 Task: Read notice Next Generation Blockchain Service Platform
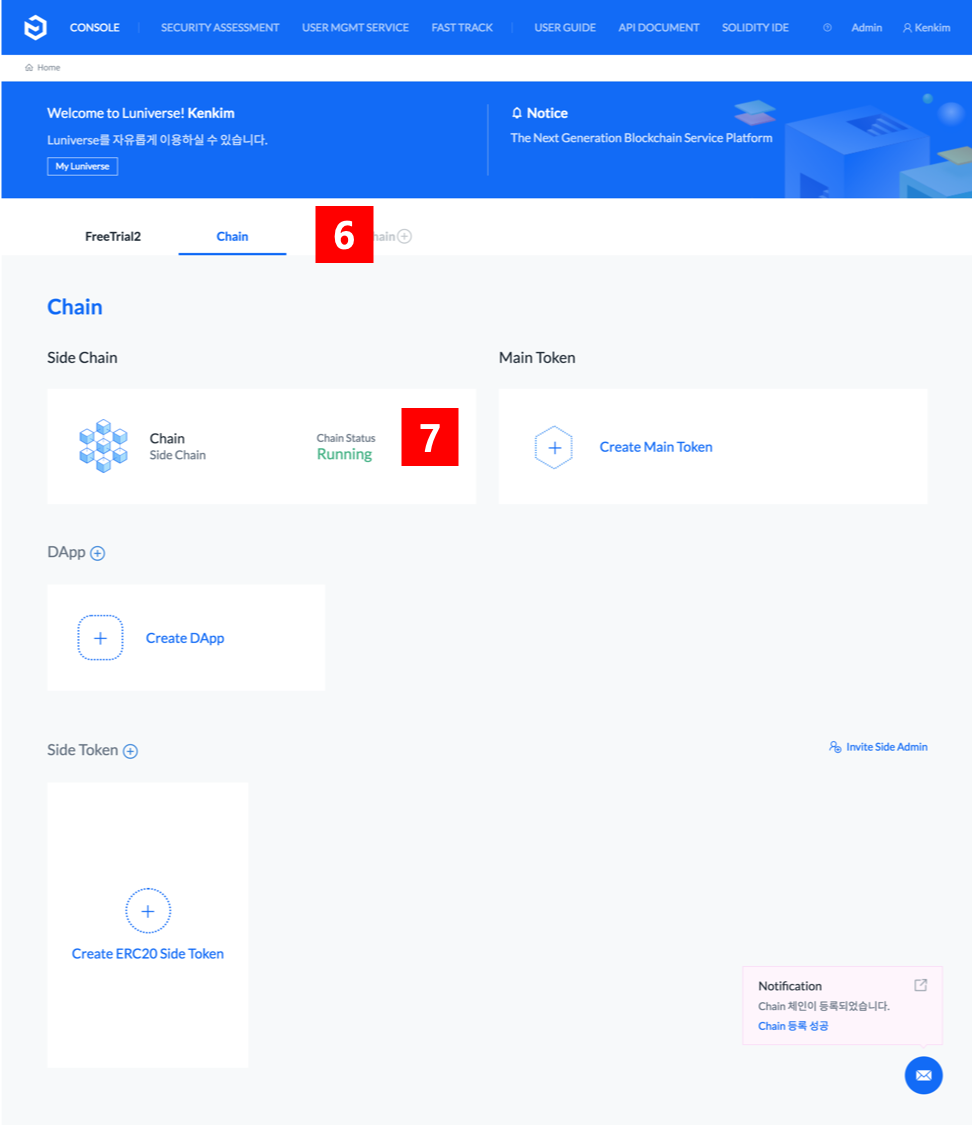point(641,138)
